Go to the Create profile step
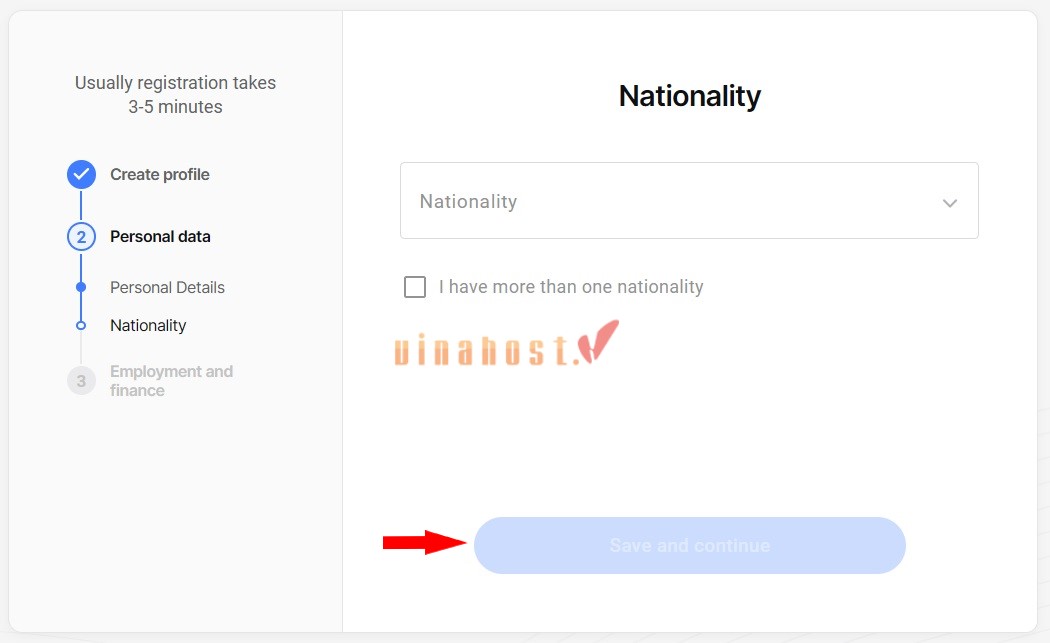The image size is (1050, 643). point(160,175)
